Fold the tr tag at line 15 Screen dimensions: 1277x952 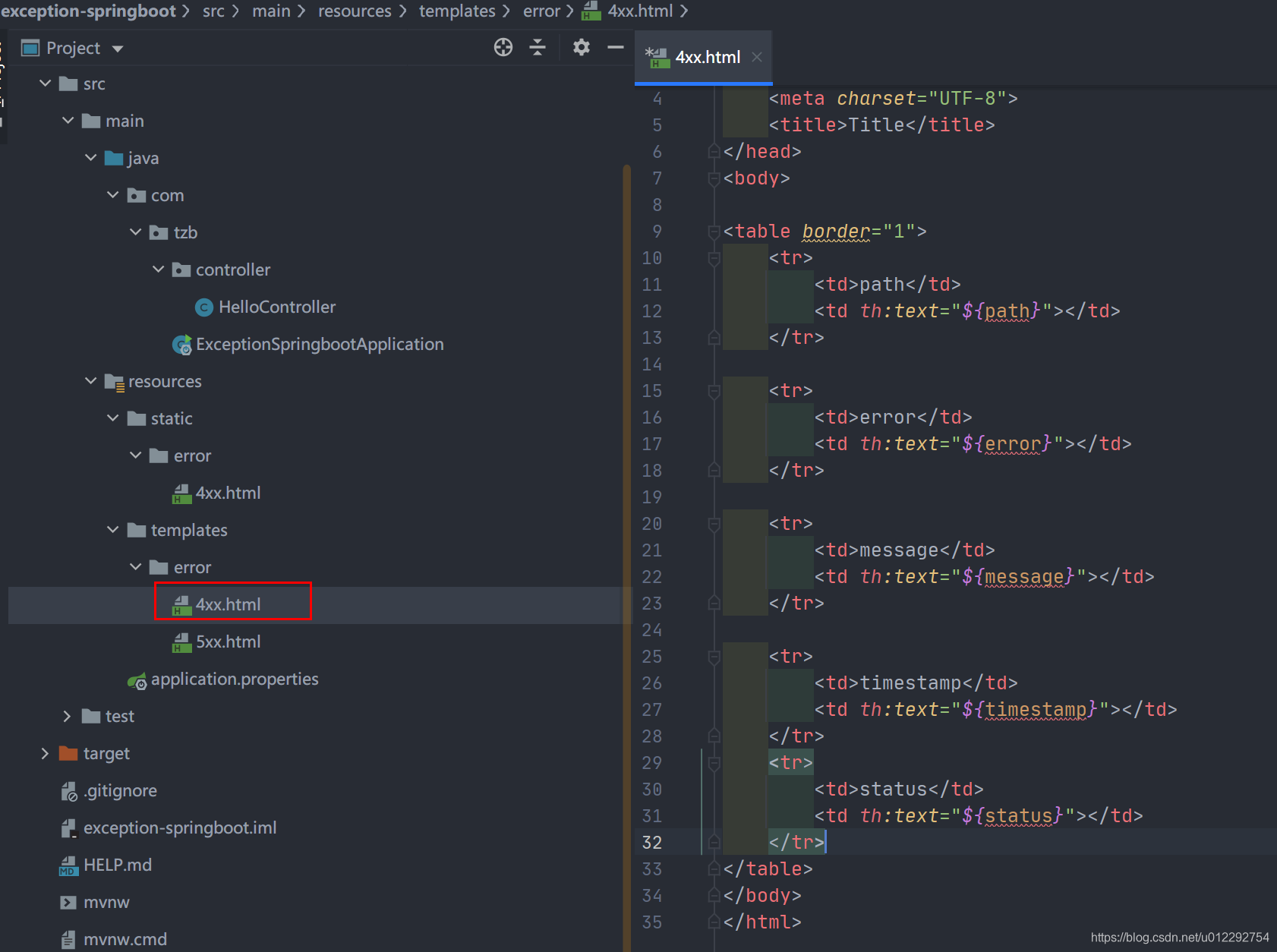[714, 391]
